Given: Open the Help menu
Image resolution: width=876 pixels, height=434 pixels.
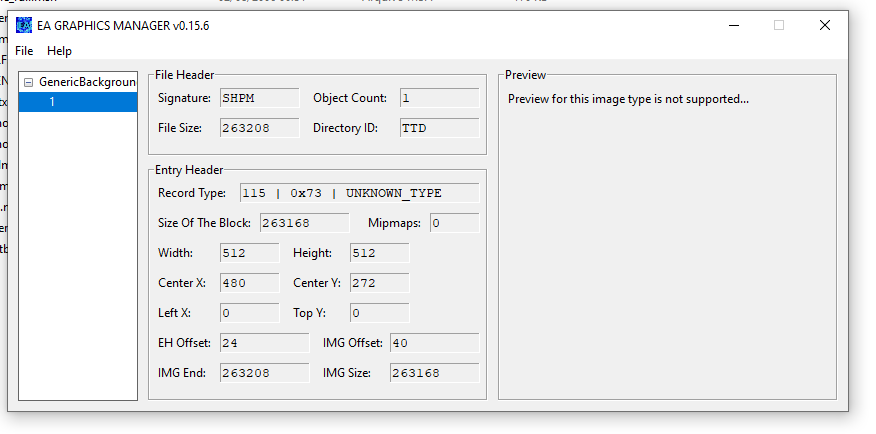Looking at the screenshot, I should (x=59, y=51).
